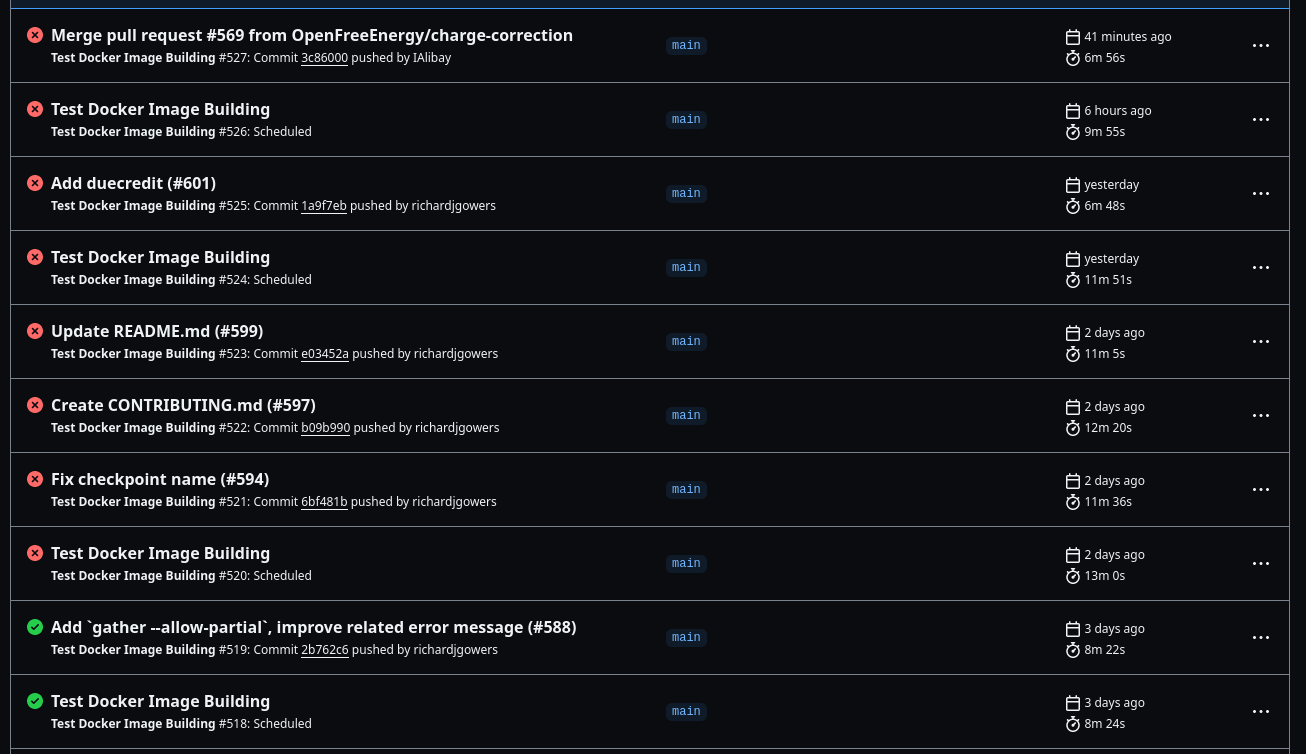Open commit 6bf481b link

point(325,502)
